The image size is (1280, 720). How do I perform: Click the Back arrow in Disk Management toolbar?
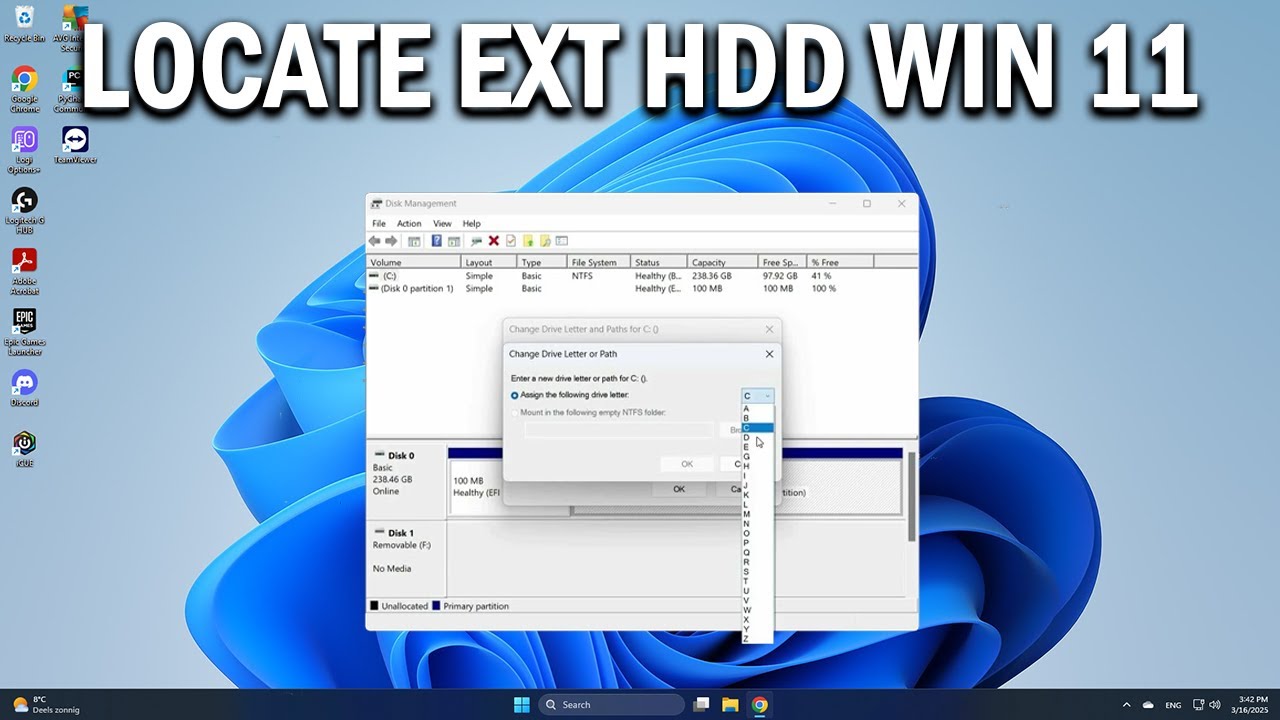[x=375, y=241]
